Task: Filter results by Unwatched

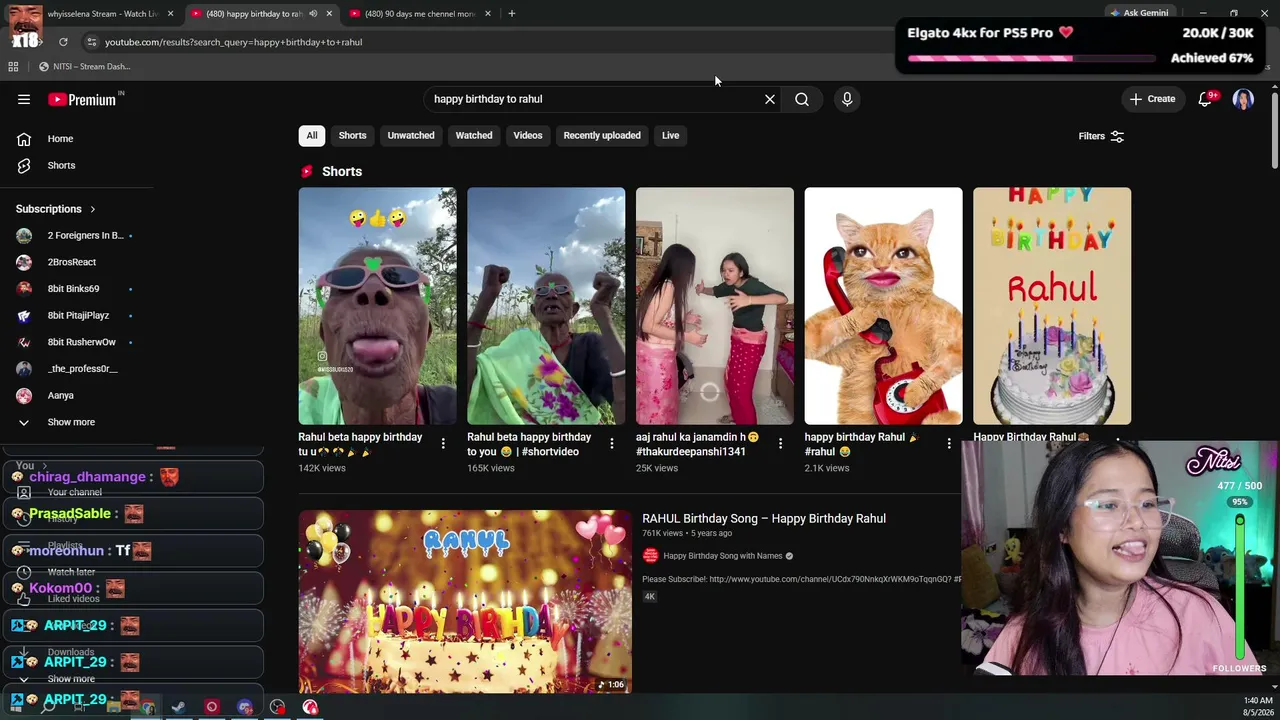Action: [x=411, y=136]
